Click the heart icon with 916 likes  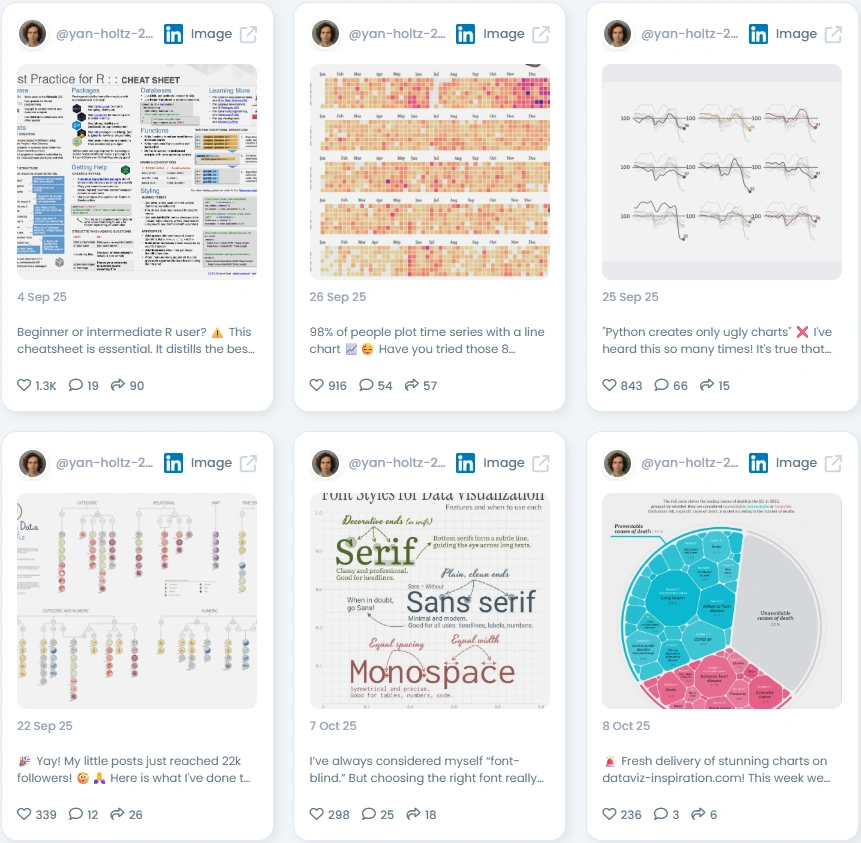[317, 385]
